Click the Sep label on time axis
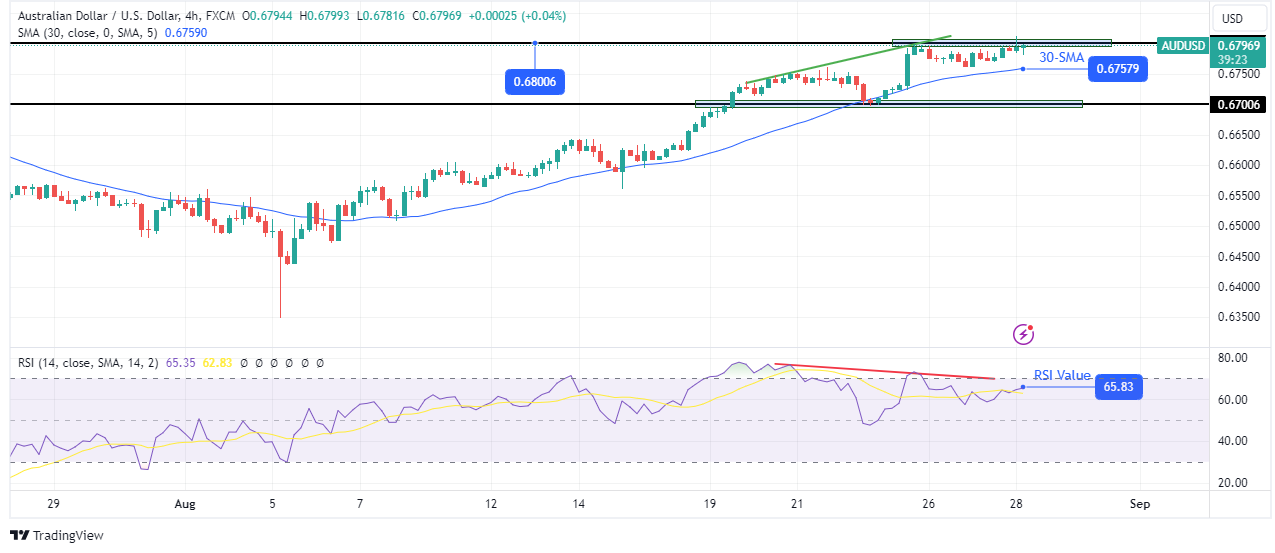Viewport: 1275px width, 553px height. point(1142,505)
